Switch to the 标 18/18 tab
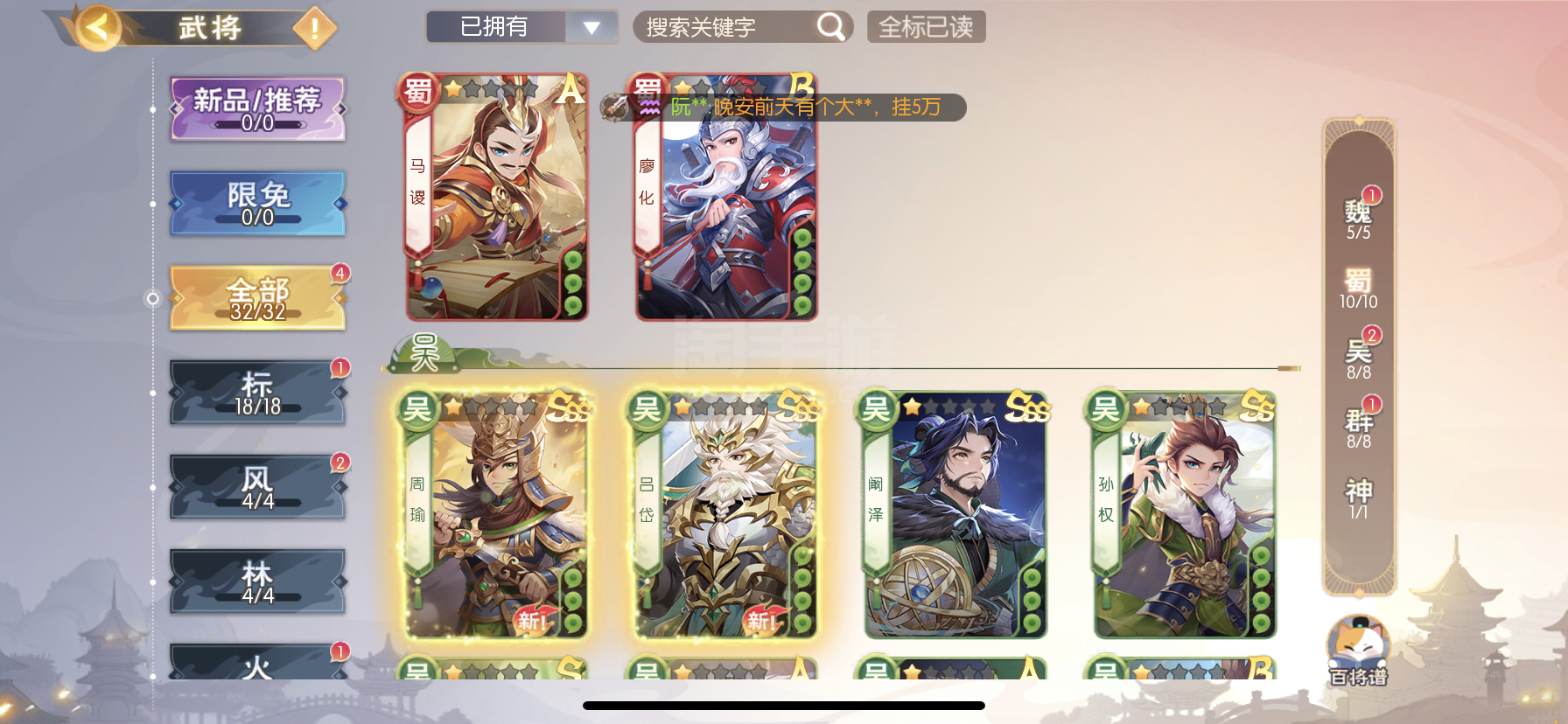The image size is (1568, 724). 257,393
